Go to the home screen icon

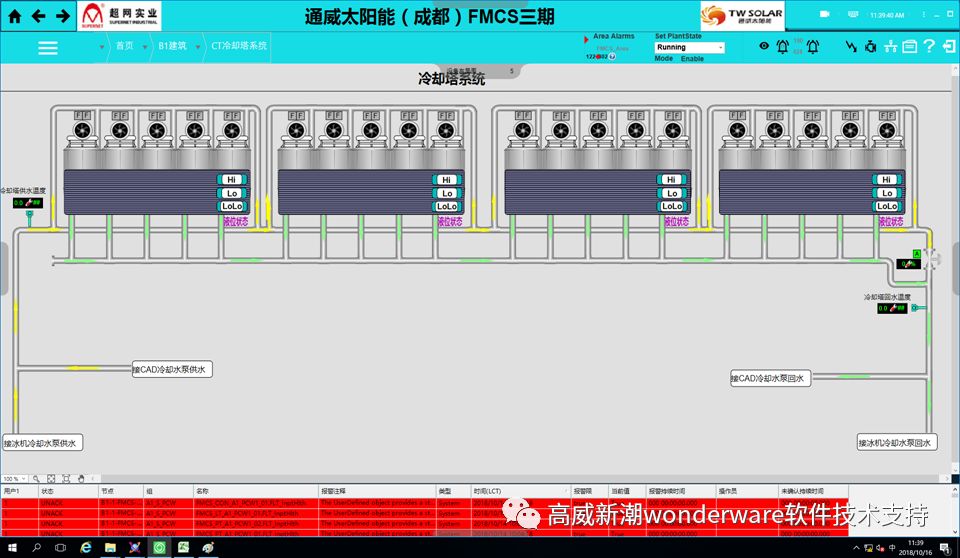pyautogui.click(x=15, y=16)
